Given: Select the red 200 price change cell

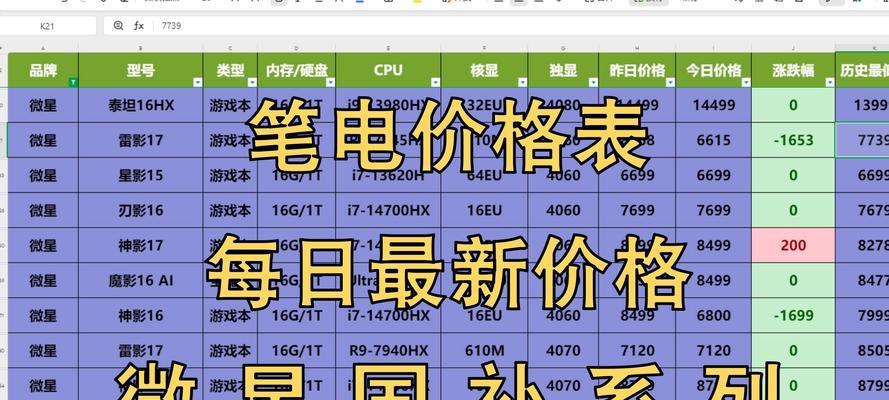Looking at the screenshot, I should [793, 246].
